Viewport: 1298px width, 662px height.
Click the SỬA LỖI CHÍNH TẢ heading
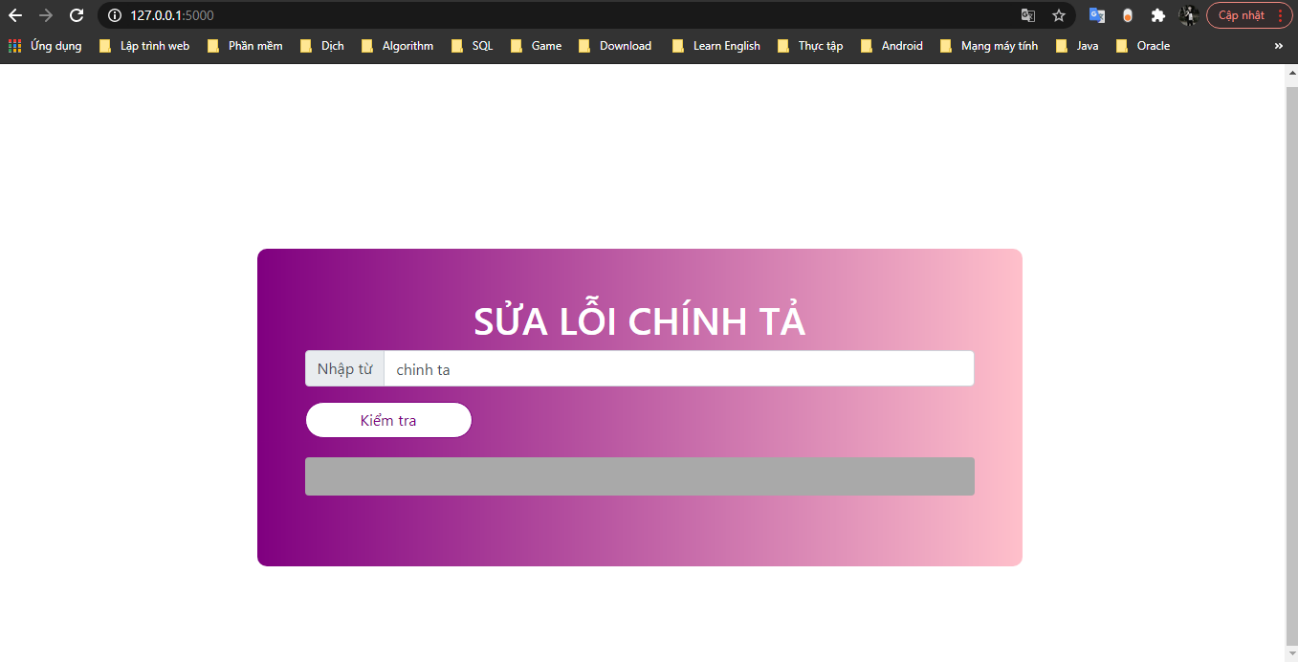click(x=639, y=321)
